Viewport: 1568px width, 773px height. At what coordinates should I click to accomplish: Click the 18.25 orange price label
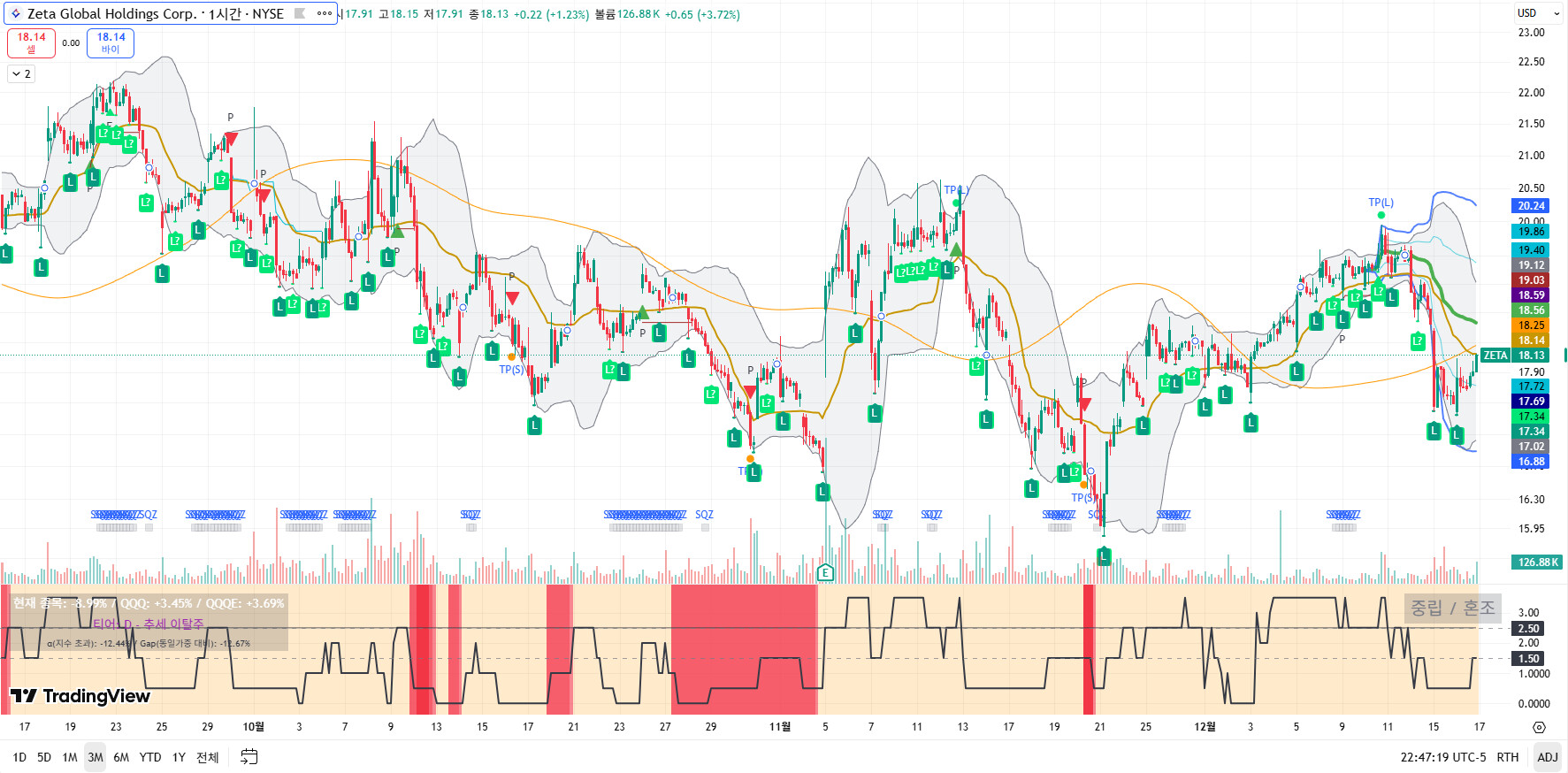click(1531, 325)
